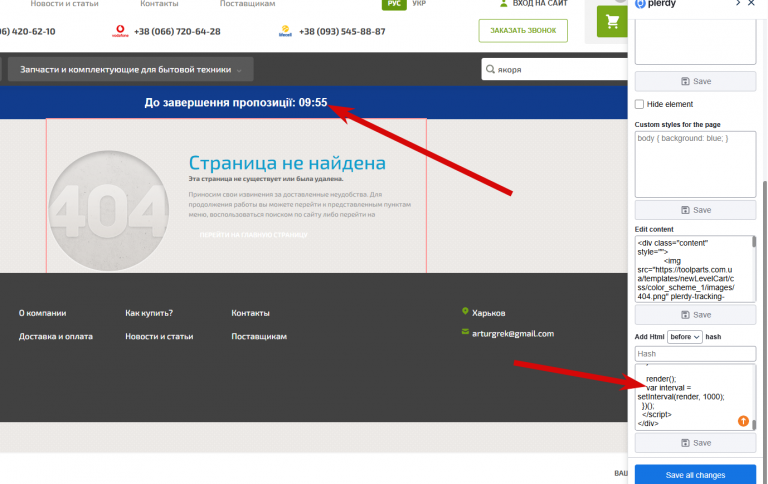Focus the site search field with якоря
Viewport: 768px width, 484px height.
pos(556,69)
